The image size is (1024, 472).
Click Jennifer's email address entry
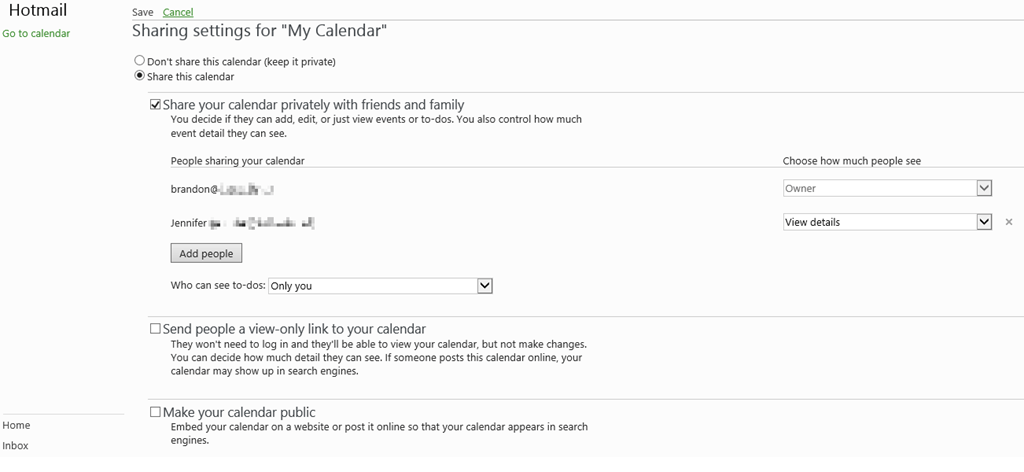tap(243, 222)
